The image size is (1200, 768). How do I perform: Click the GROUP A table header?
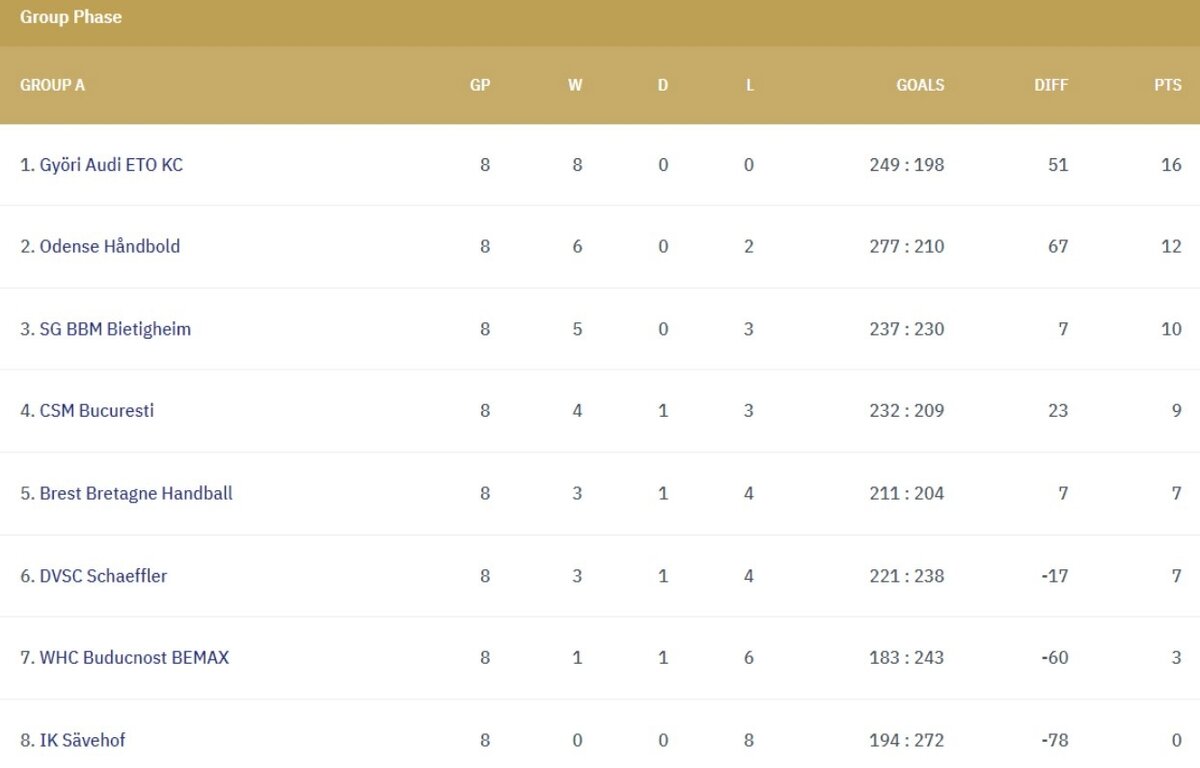53,85
